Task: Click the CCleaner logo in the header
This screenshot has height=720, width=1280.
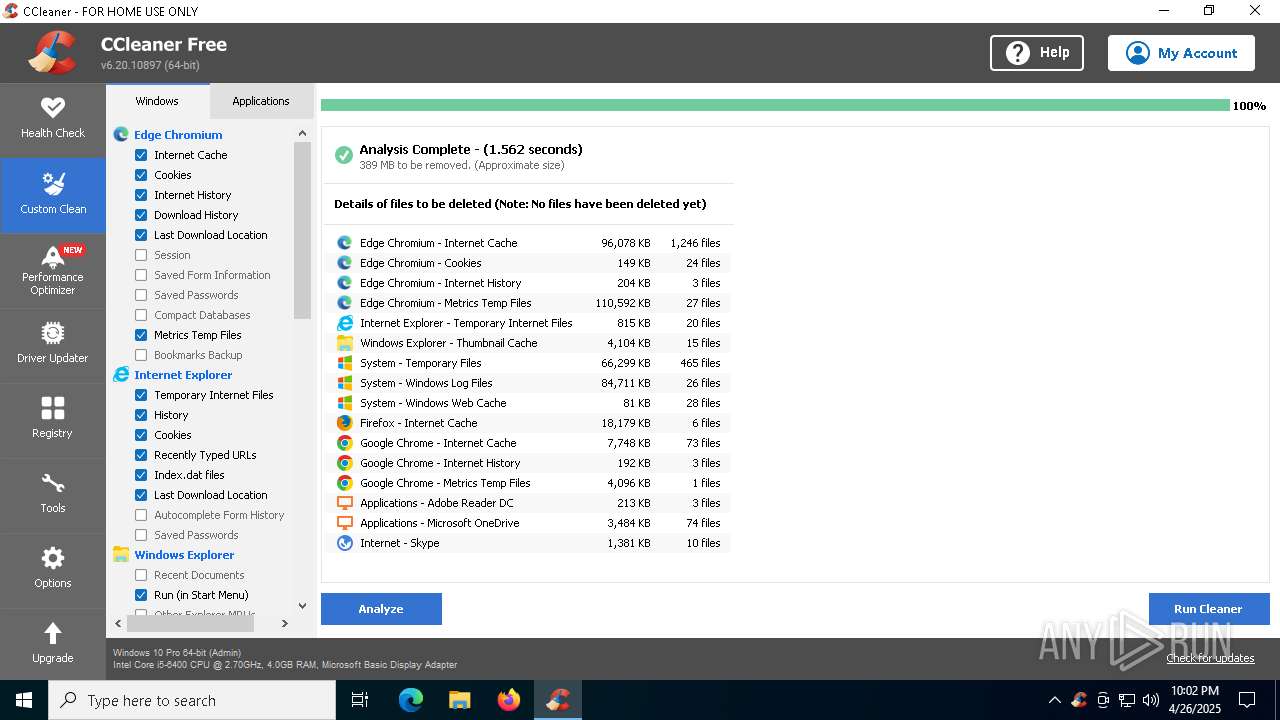Action: pyautogui.click(x=52, y=52)
